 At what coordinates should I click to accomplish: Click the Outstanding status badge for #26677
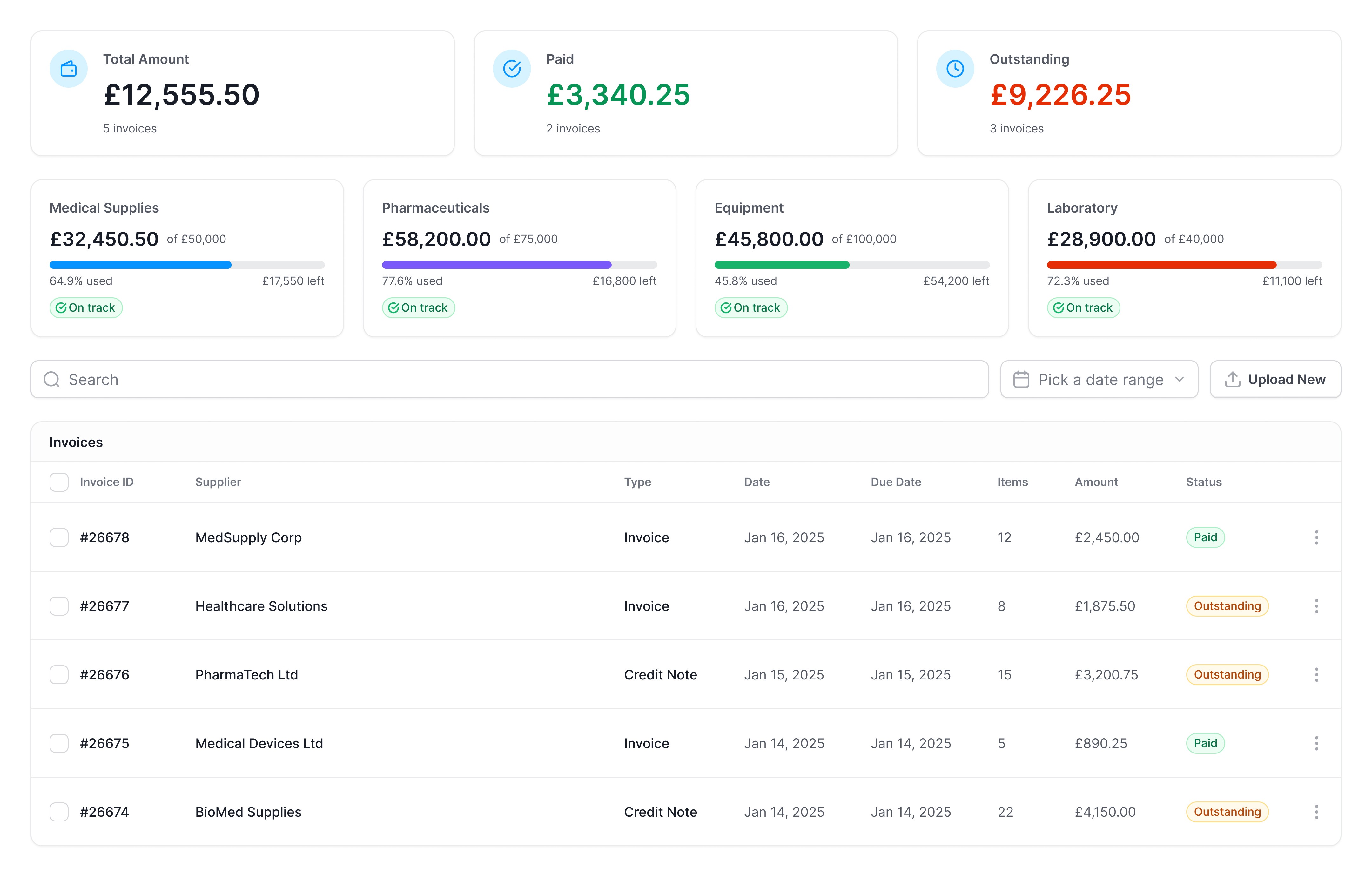[x=1227, y=606]
